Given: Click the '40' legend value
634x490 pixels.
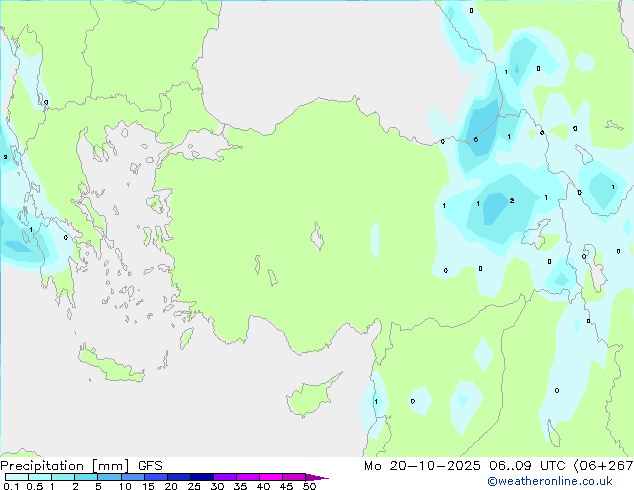Looking at the screenshot, I should [263, 486].
